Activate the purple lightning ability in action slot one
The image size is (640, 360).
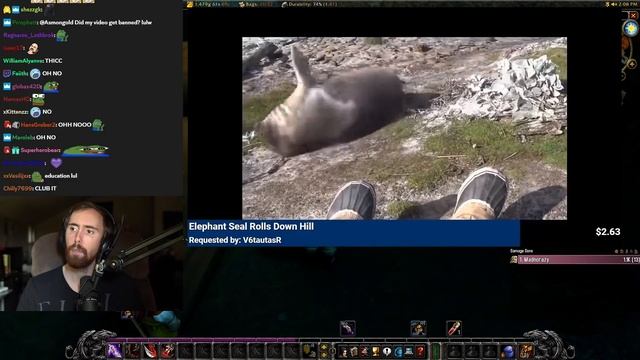(115, 351)
